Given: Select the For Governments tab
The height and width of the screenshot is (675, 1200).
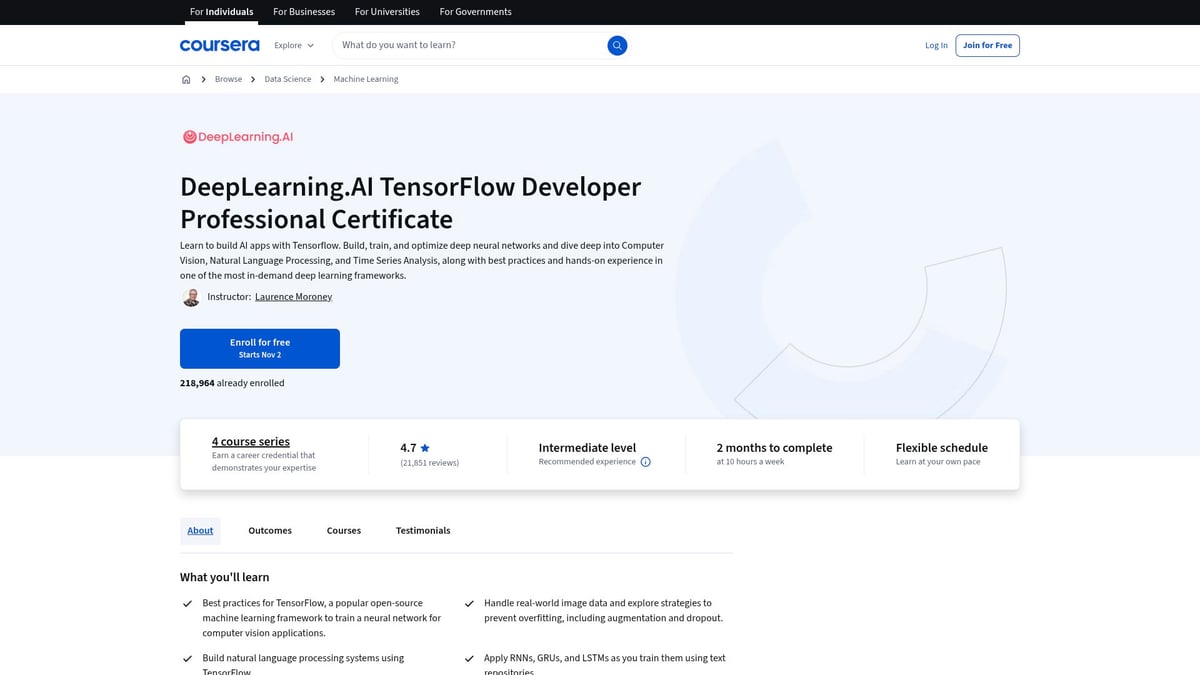Looking at the screenshot, I should [x=475, y=12].
